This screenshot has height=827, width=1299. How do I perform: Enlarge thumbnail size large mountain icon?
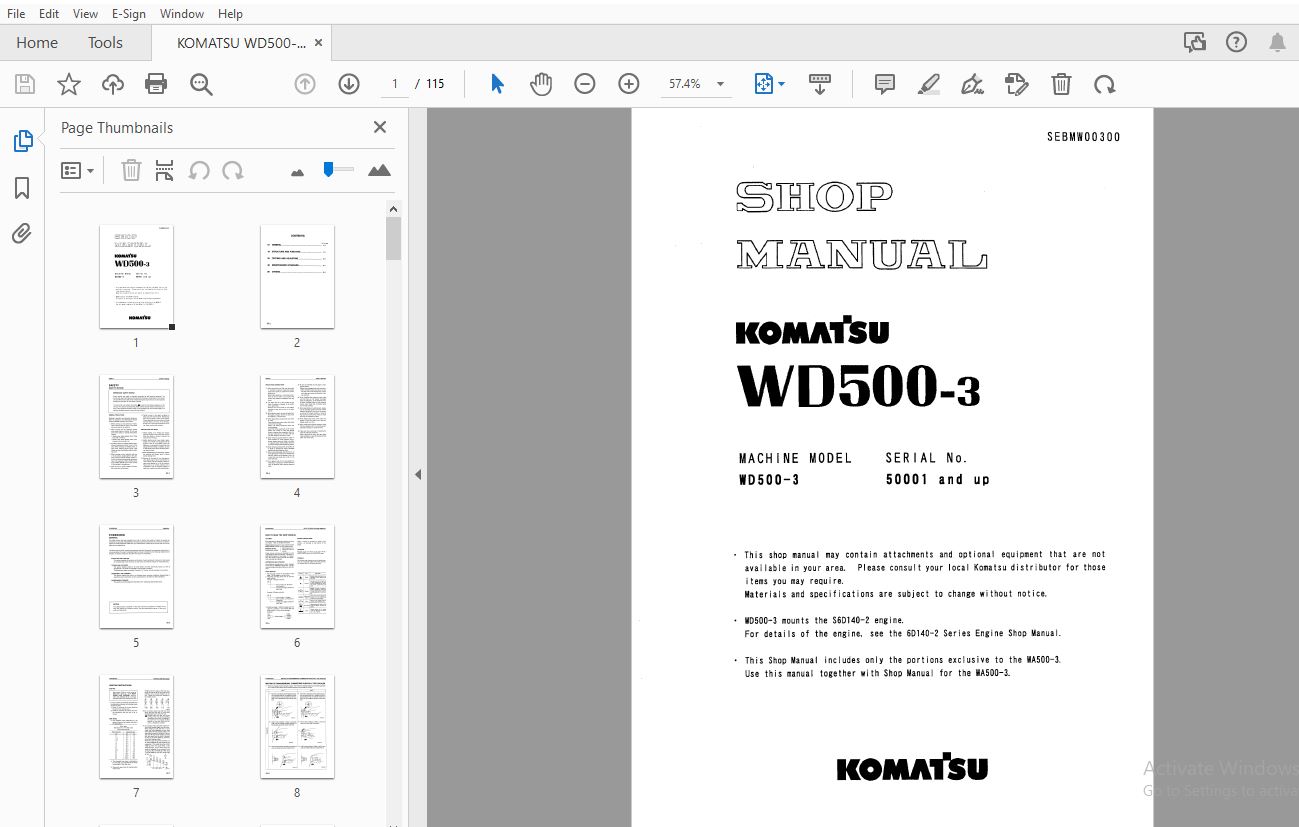pyautogui.click(x=379, y=170)
